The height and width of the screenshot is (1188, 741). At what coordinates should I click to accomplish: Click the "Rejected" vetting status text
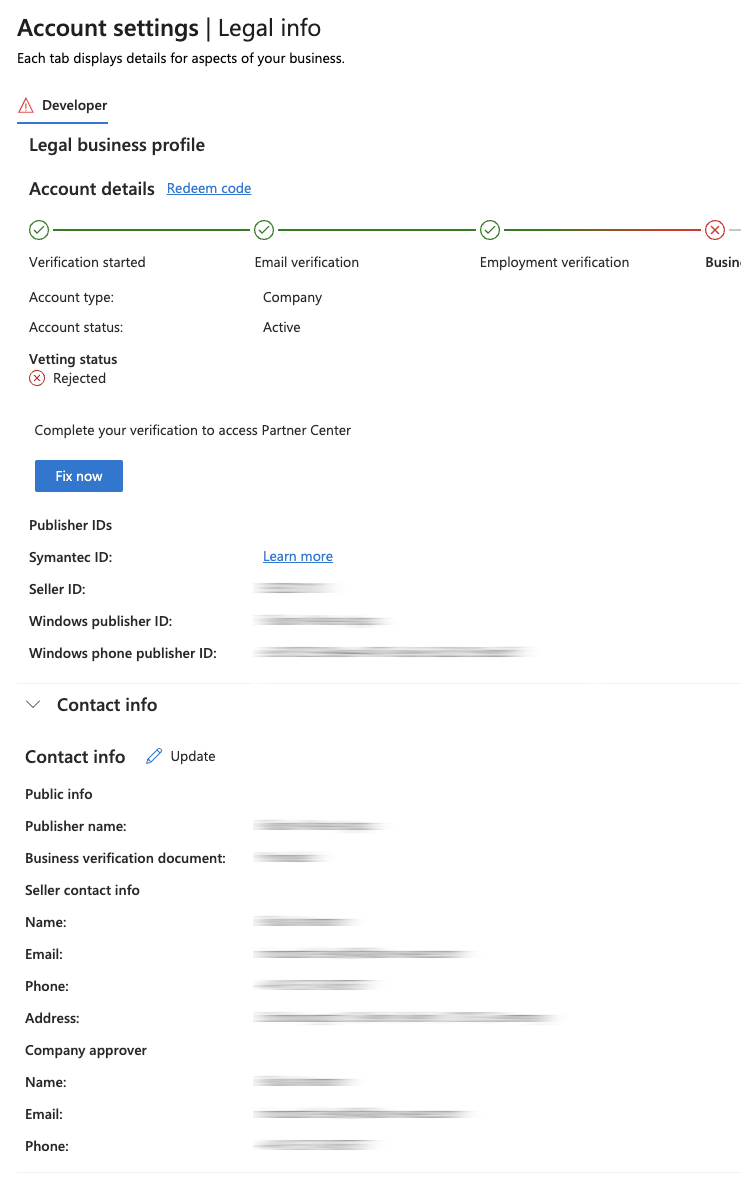80,378
